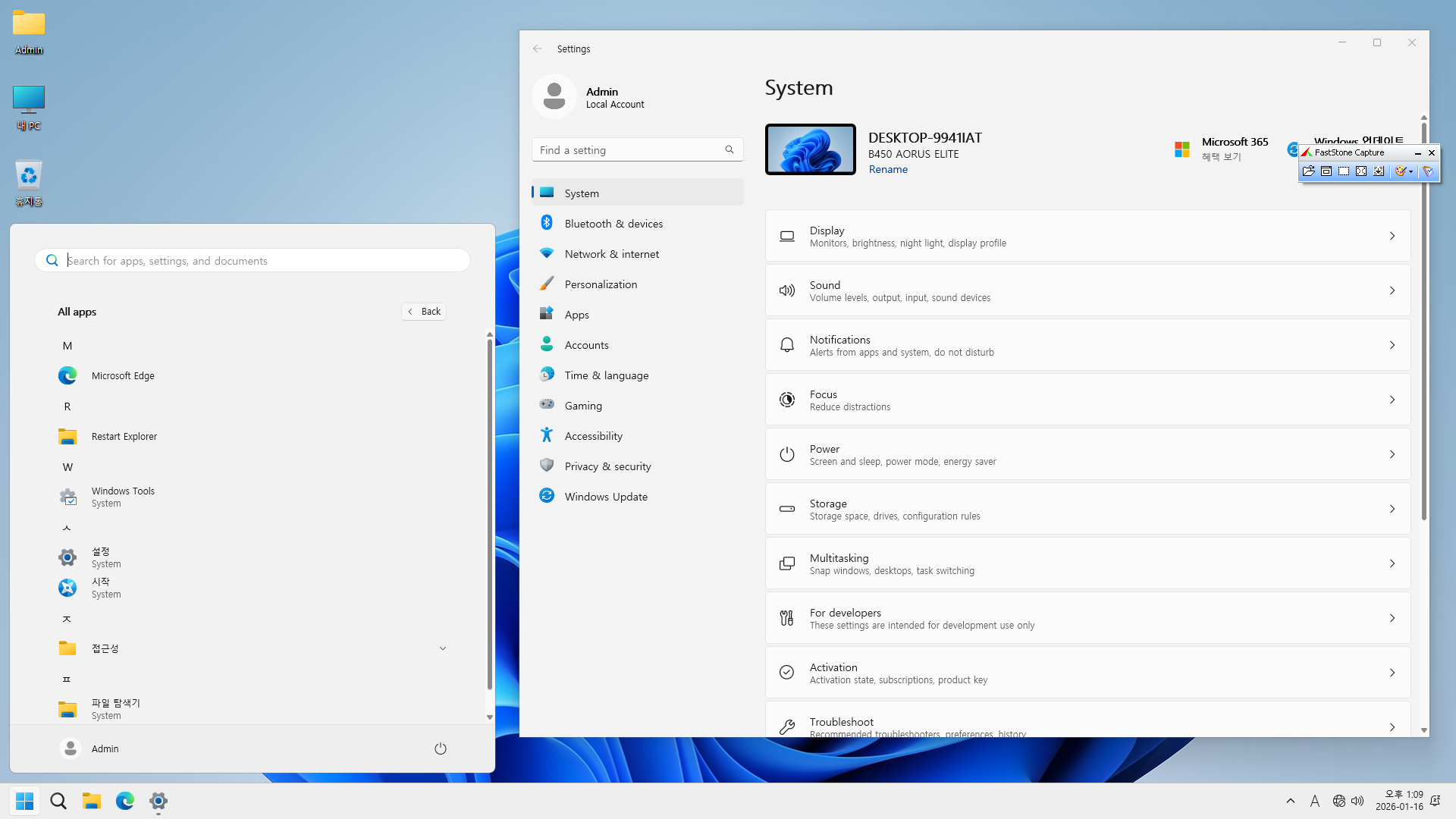Click the Rename link under PC name

[x=888, y=169]
